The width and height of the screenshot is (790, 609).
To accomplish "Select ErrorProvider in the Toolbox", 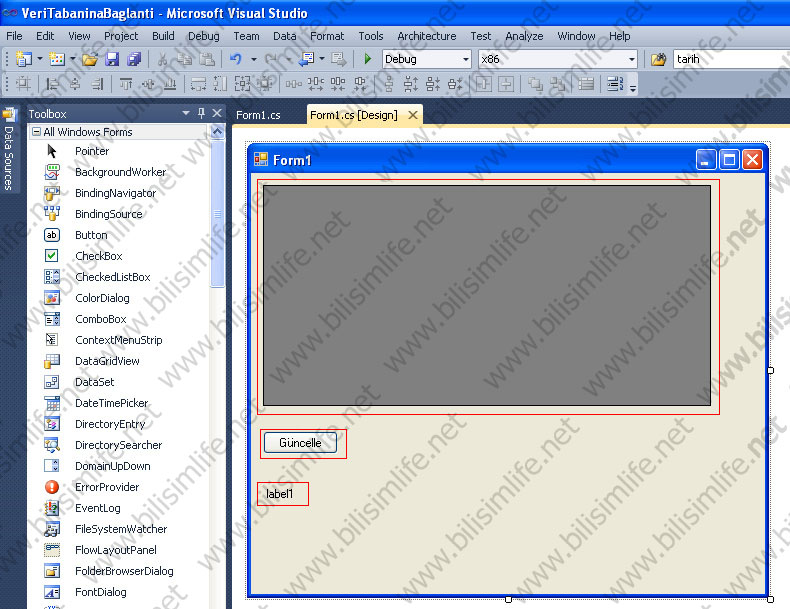I will point(107,487).
